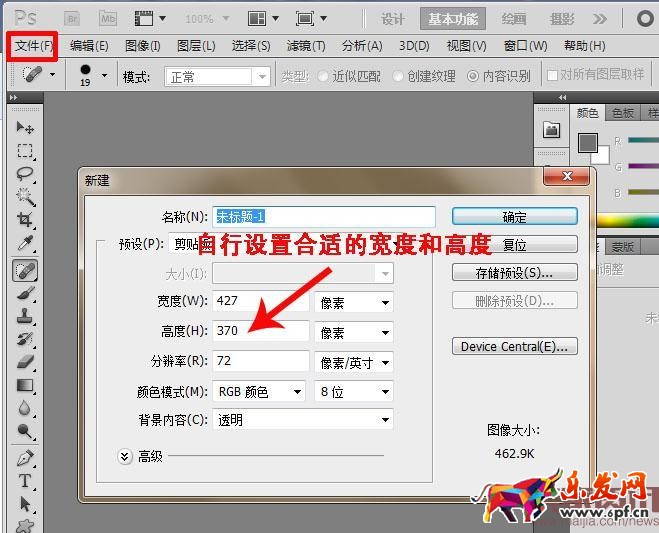This screenshot has width=659, height=533.
Task: Select the Dodge tool
Action: pyautogui.click(x=25, y=431)
